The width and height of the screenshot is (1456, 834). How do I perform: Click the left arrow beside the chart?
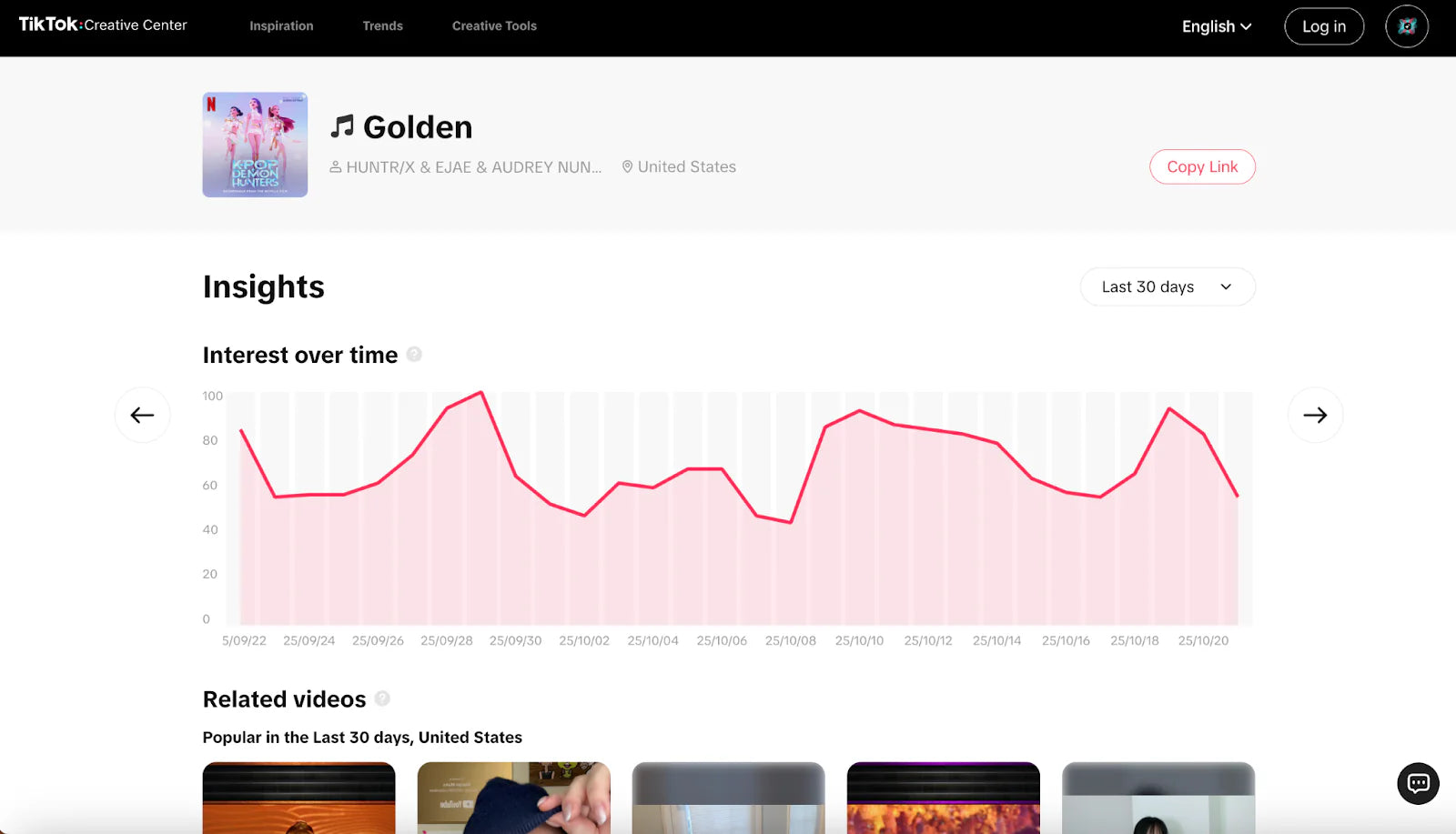(142, 415)
